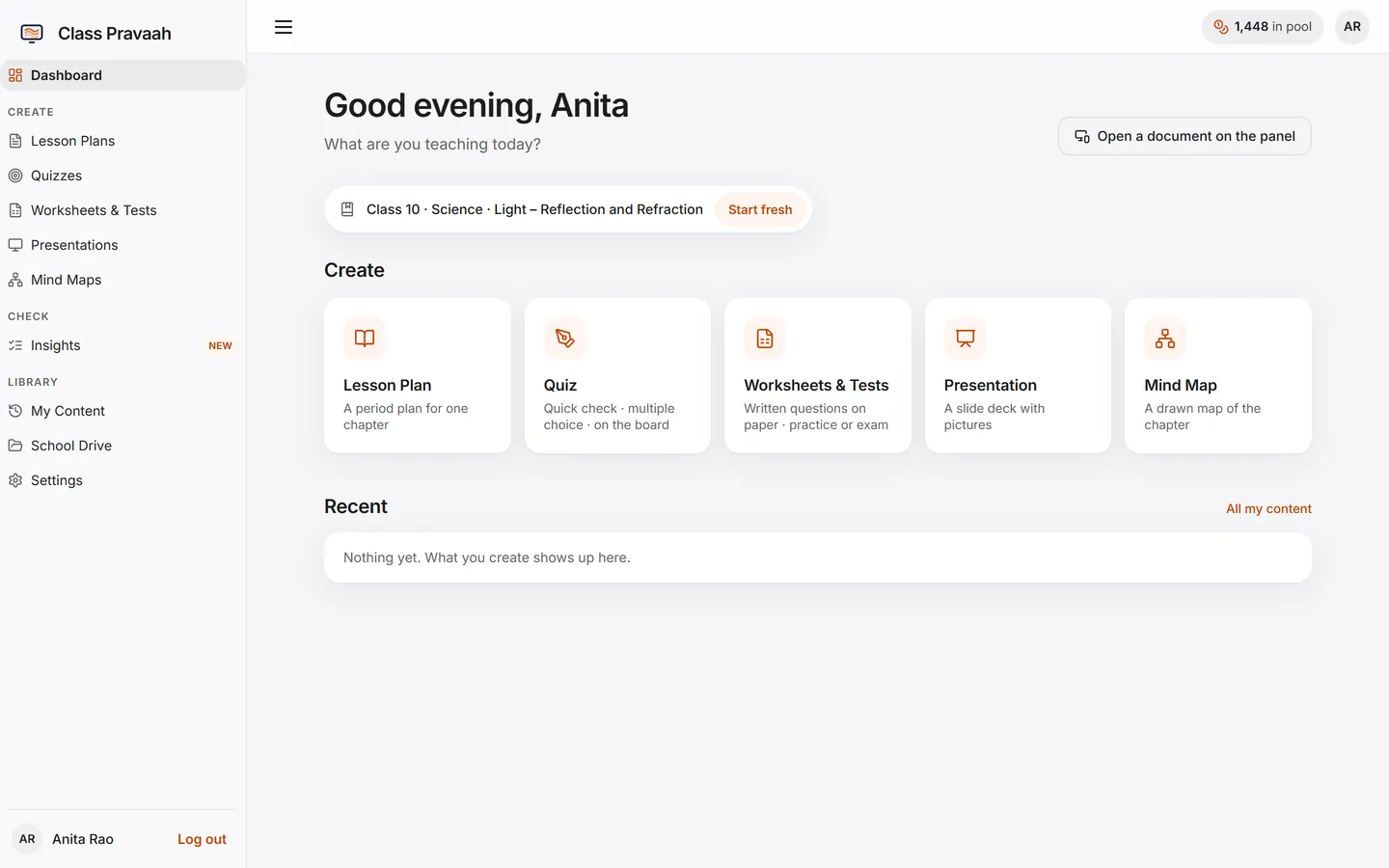Click the 'Good evening, Anita' heading
This screenshot has width=1389, height=868.
(477, 105)
